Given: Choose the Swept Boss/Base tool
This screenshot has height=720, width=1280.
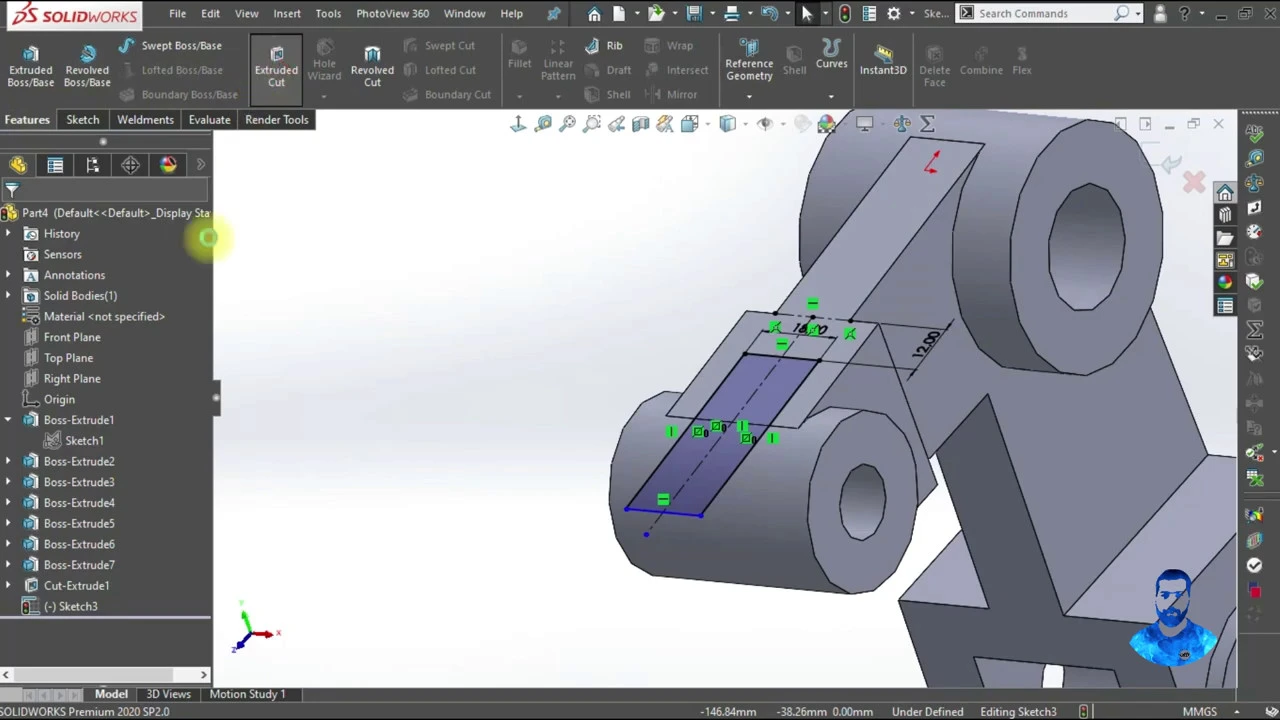Looking at the screenshot, I should pos(169,46).
